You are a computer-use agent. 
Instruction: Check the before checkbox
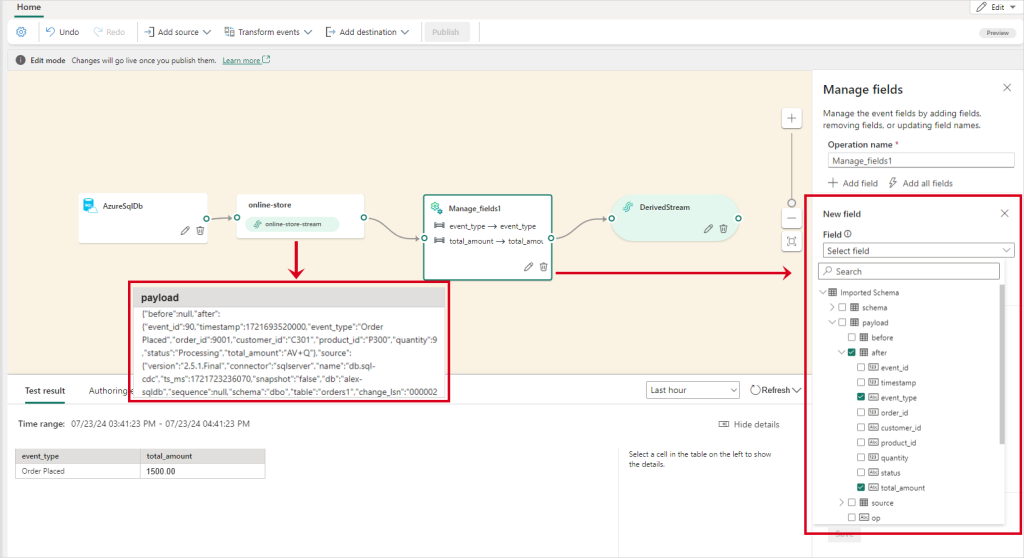click(852, 337)
